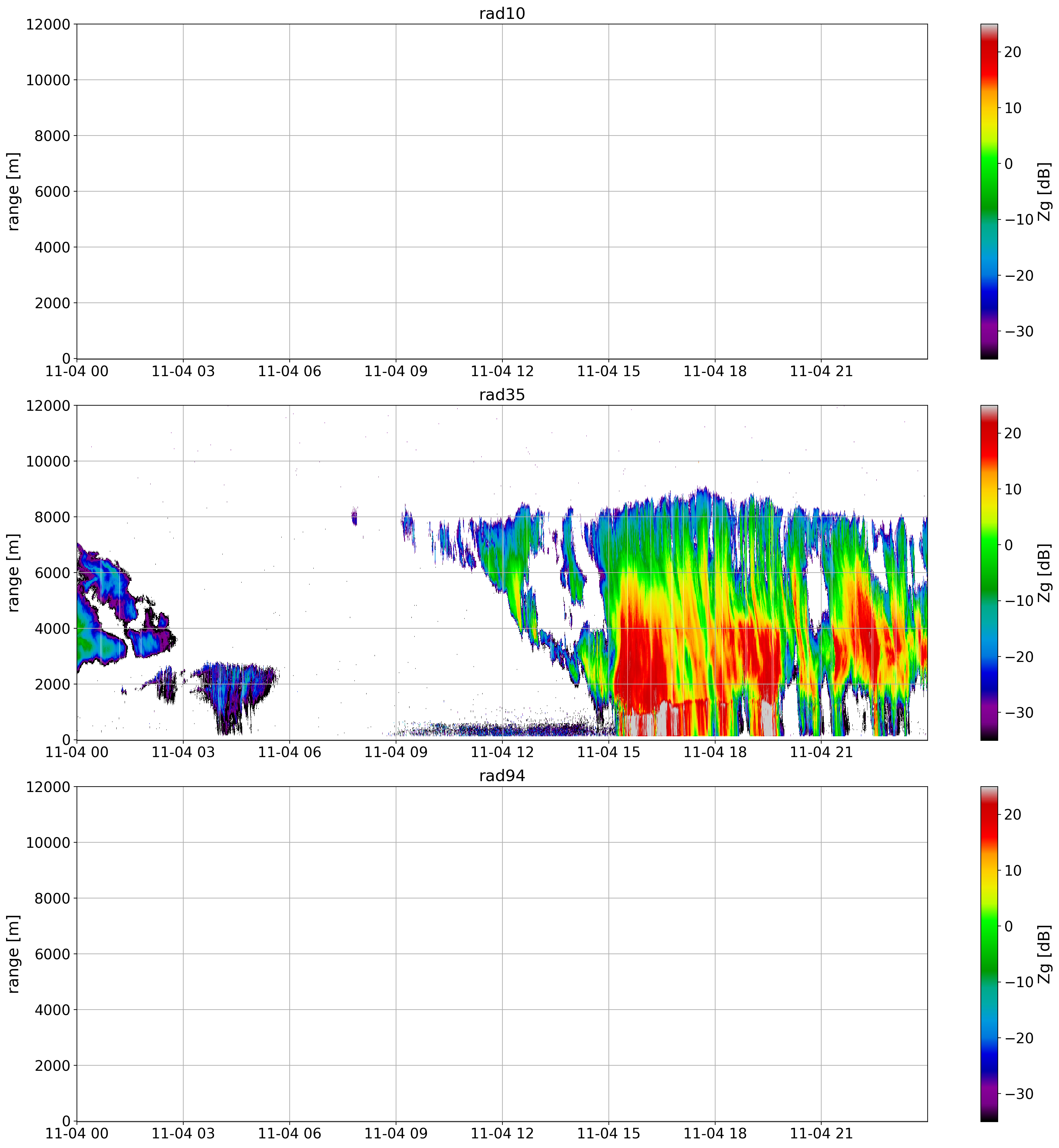Click the rad10 colorbar green region near 0
1059x1148 pixels.
989,164
